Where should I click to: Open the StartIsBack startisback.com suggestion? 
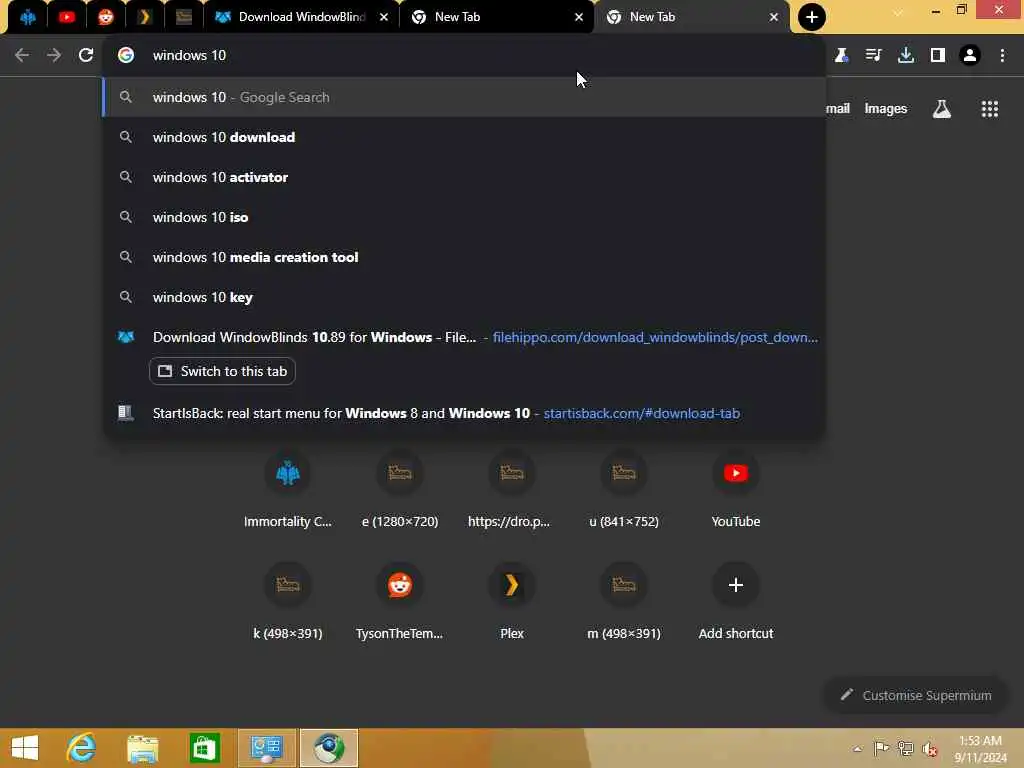pos(464,413)
